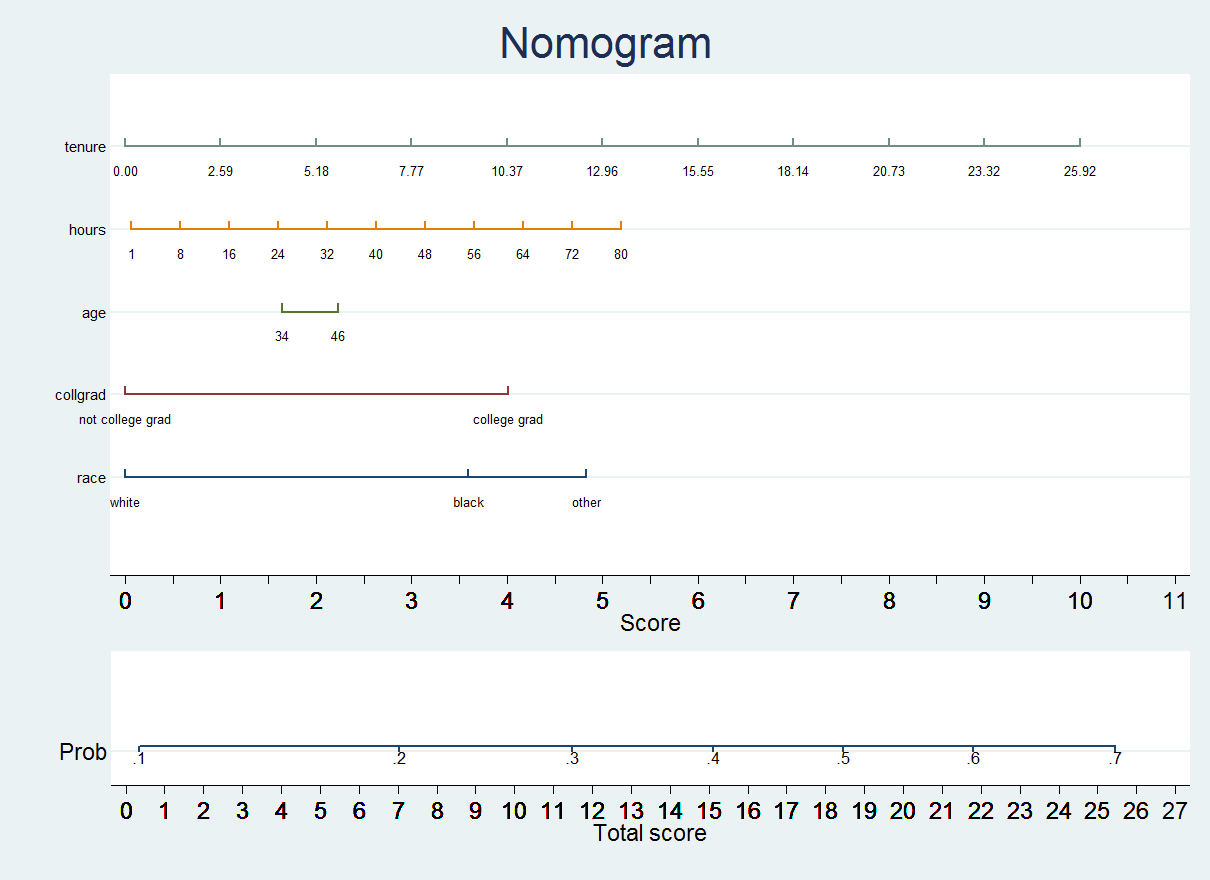Select Prob scale value .6
This screenshot has width=1210, height=880.
tap(973, 760)
